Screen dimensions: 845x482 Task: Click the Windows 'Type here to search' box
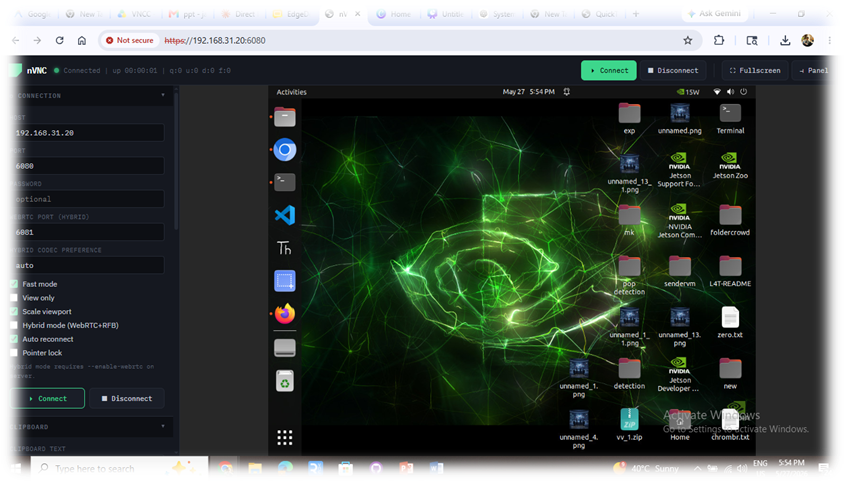120,468
